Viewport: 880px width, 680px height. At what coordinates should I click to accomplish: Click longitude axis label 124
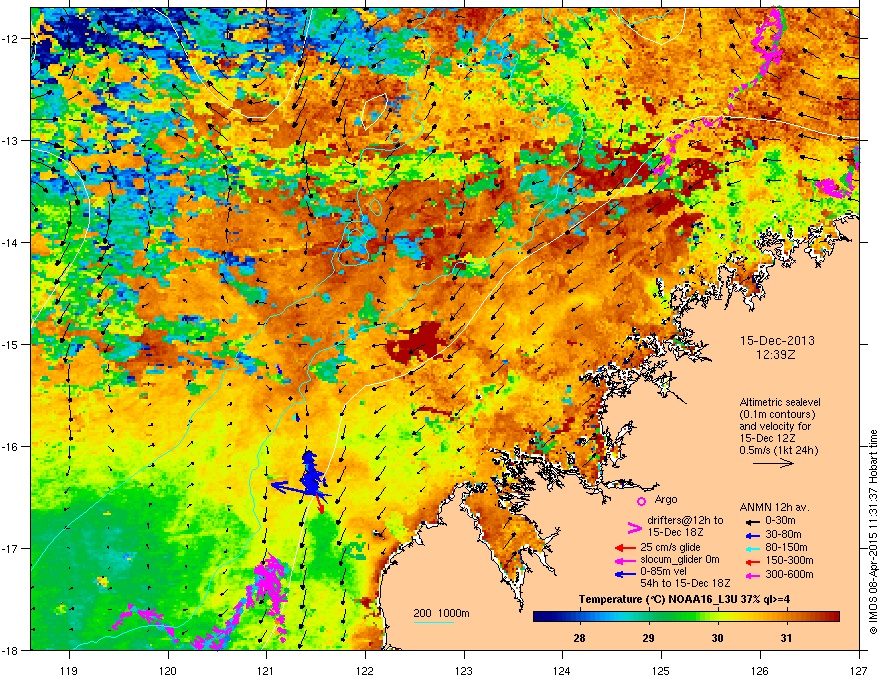click(562, 670)
